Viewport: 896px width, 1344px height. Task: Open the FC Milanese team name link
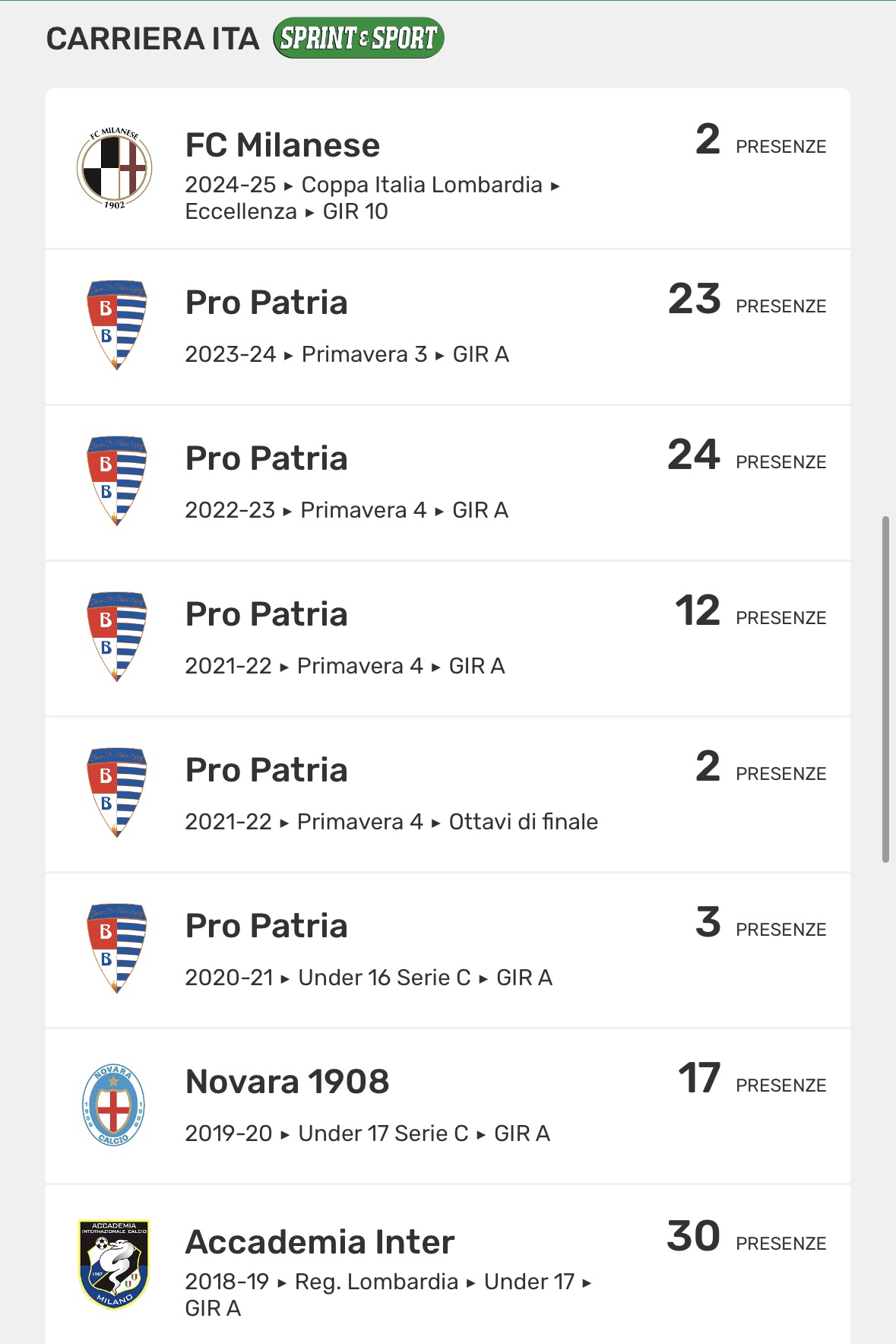pyautogui.click(x=283, y=145)
